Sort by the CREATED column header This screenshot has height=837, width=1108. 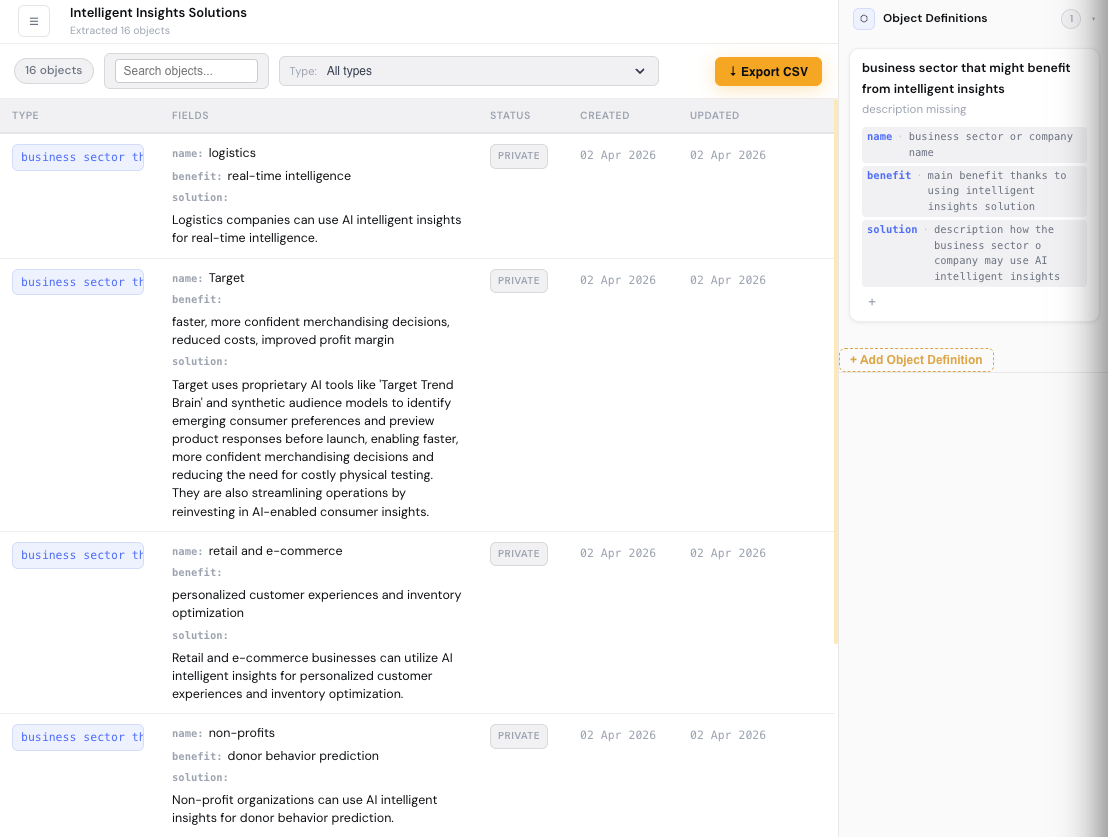click(x=605, y=115)
